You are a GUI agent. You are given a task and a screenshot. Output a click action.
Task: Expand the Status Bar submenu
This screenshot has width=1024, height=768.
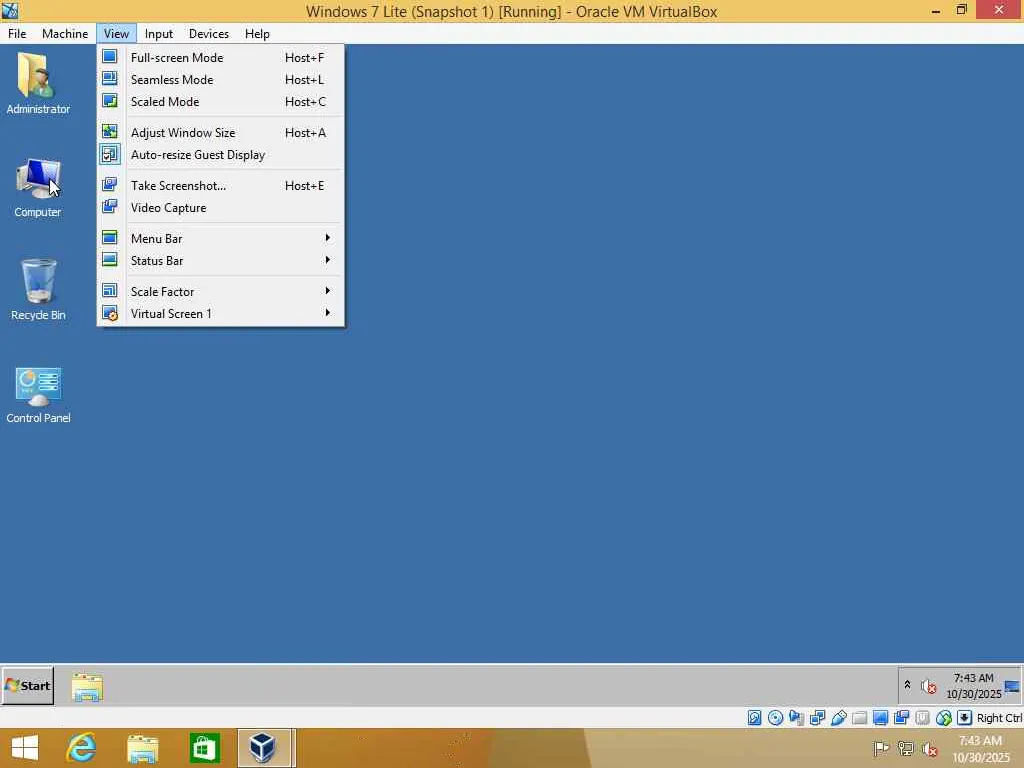[221, 261]
